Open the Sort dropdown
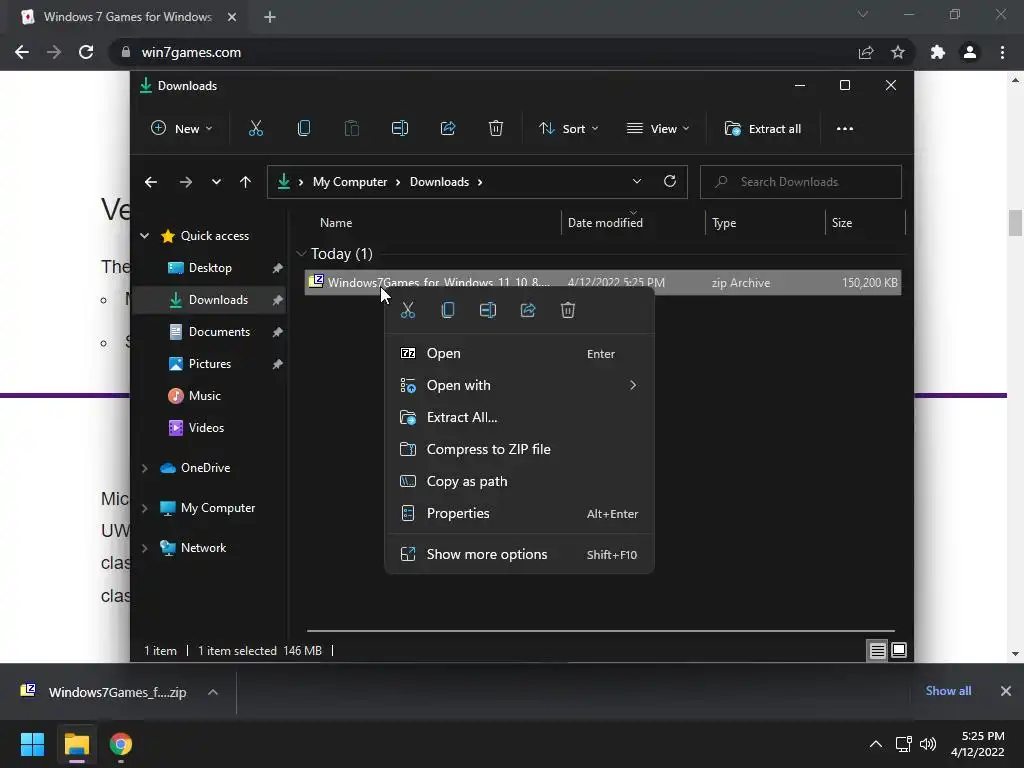Viewport: 1024px width, 768px height. coord(568,129)
